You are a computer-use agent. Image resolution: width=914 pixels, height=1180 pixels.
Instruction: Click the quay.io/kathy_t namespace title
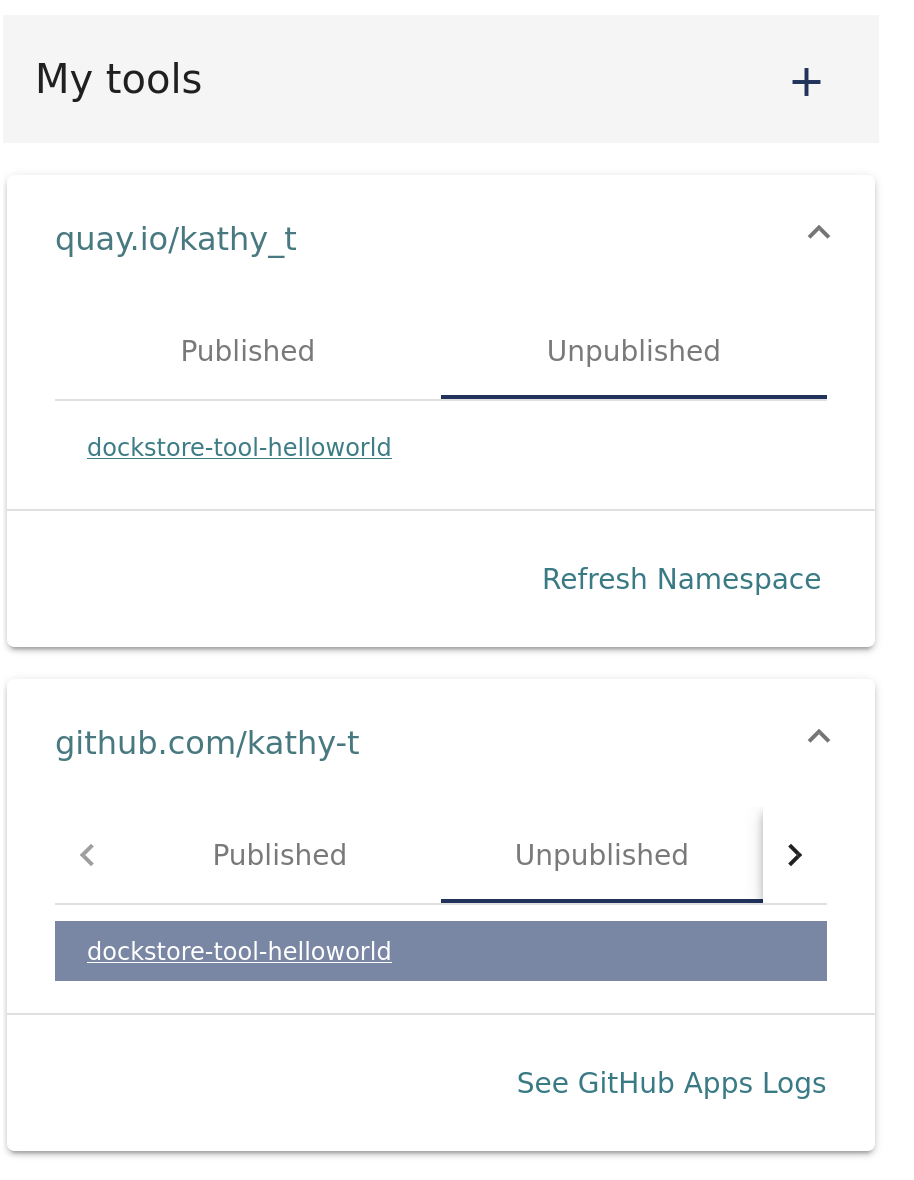(x=176, y=240)
